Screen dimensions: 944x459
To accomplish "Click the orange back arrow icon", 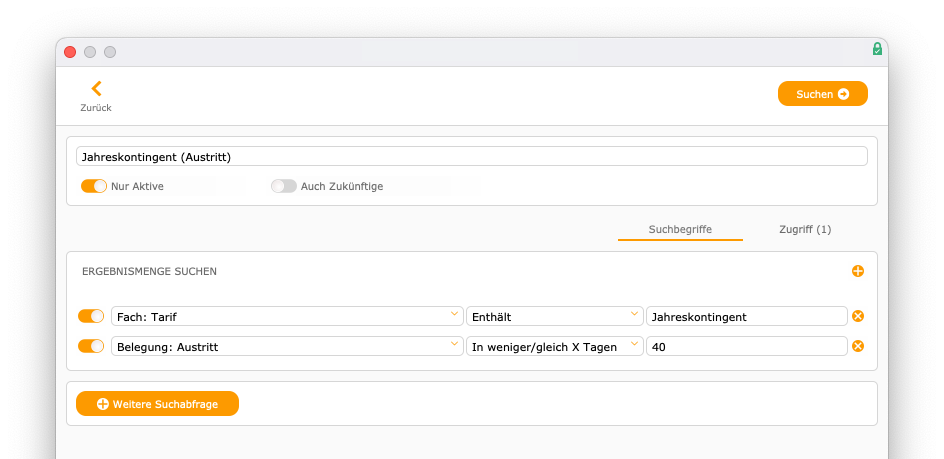I will pyautogui.click(x=96, y=89).
